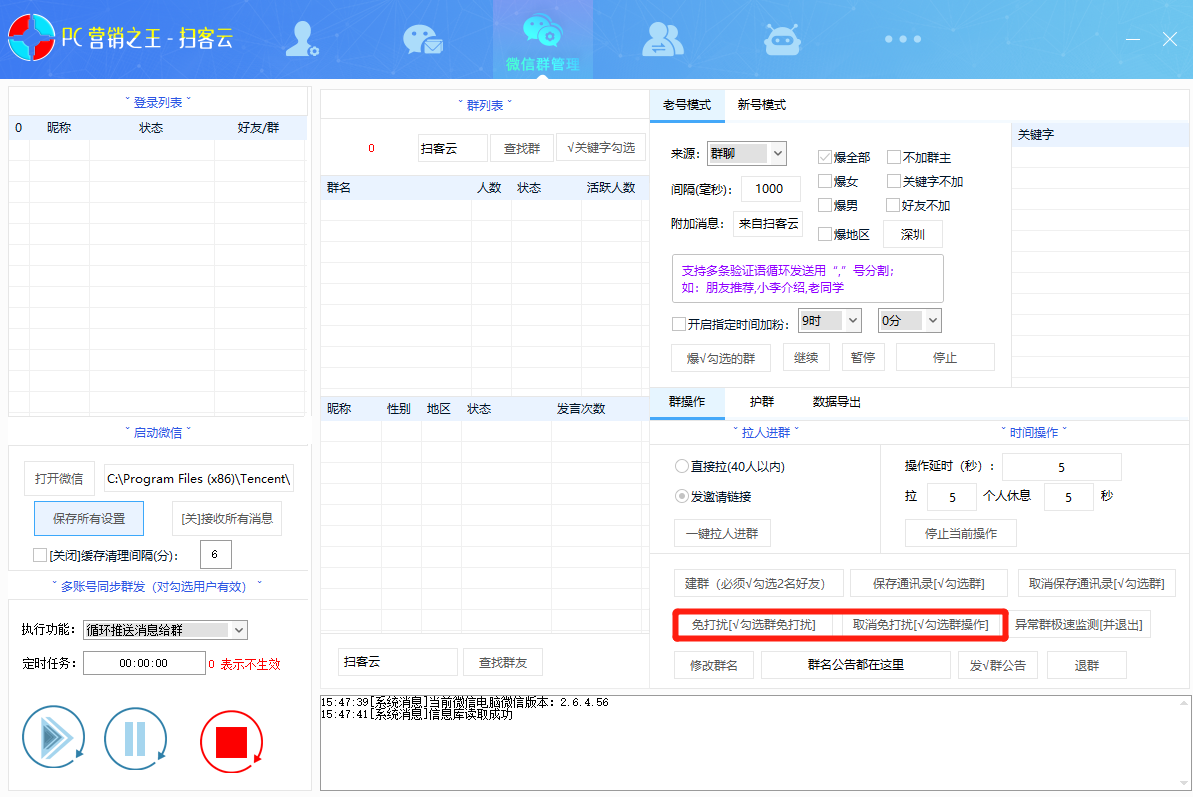Click the 活跃人数 column header
Image resolution: width=1193 pixels, height=797 pixels.
(x=611, y=188)
